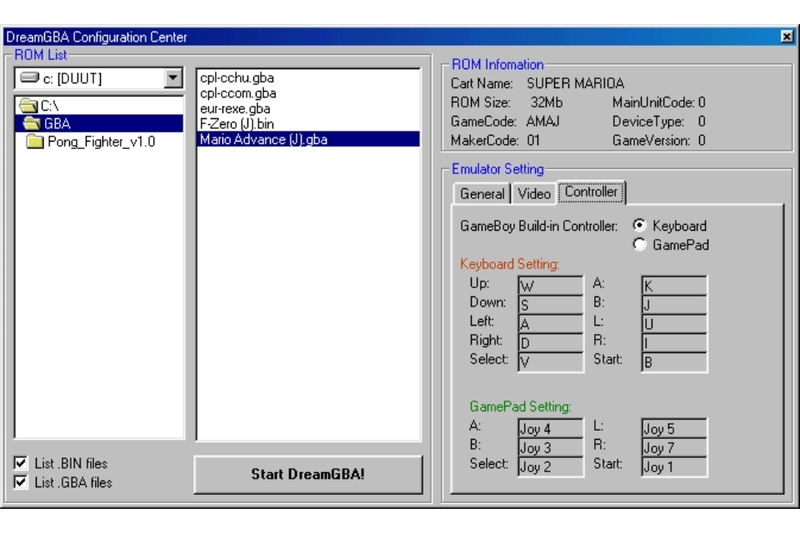The width and height of the screenshot is (800, 533).
Task: Click the GamePad R field showing Joy 7
Action: pyautogui.click(x=674, y=447)
